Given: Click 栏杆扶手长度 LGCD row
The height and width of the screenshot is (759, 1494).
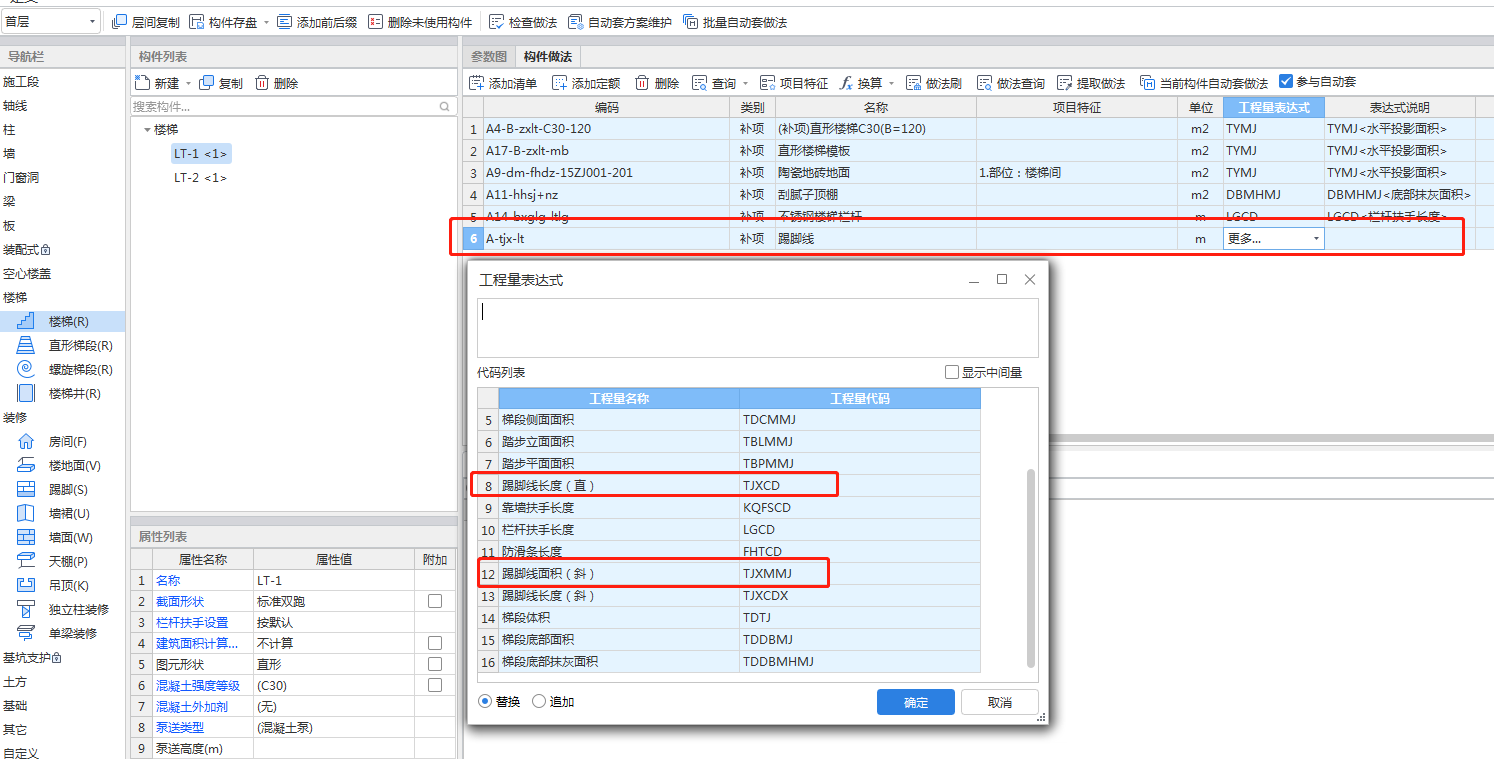Looking at the screenshot, I should pyautogui.click(x=729, y=529).
